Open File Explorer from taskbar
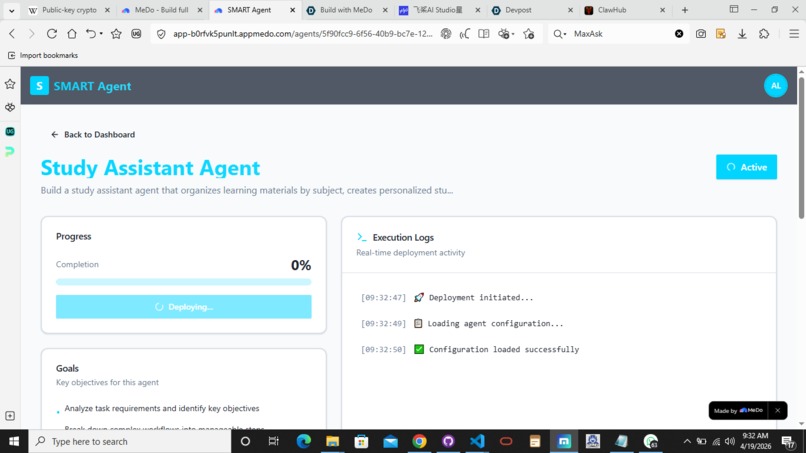Image resolution: width=806 pixels, height=453 pixels. coord(332,441)
